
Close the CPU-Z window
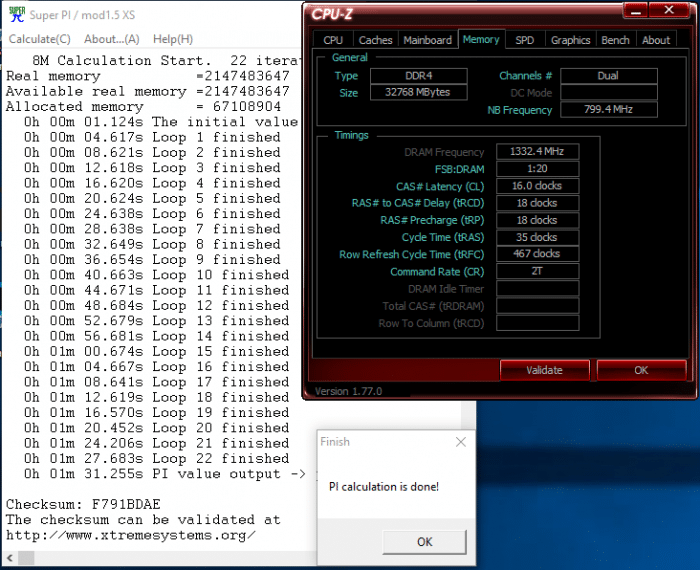pyautogui.click(x=669, y=10)
